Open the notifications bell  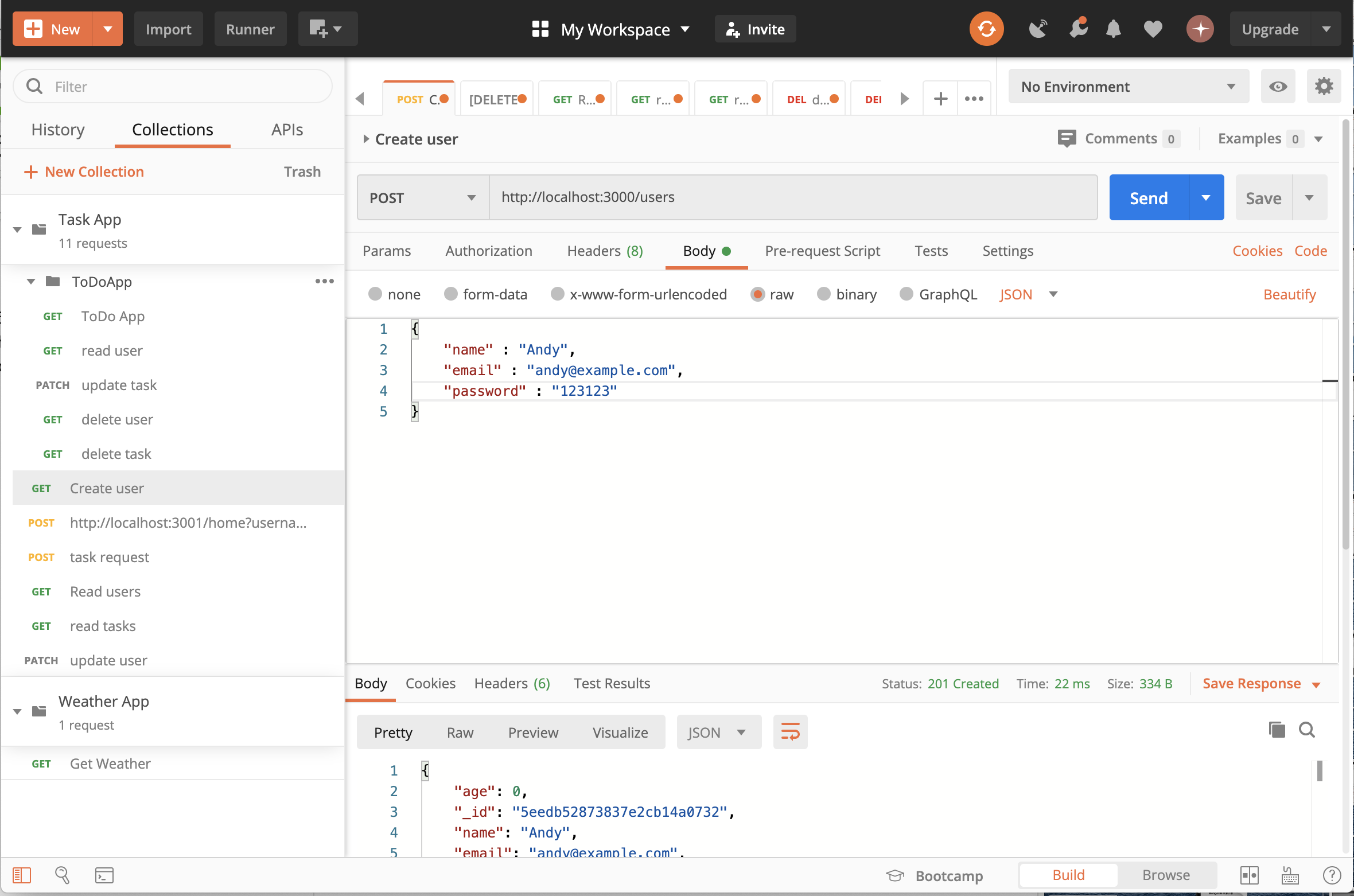(1113, 29)
